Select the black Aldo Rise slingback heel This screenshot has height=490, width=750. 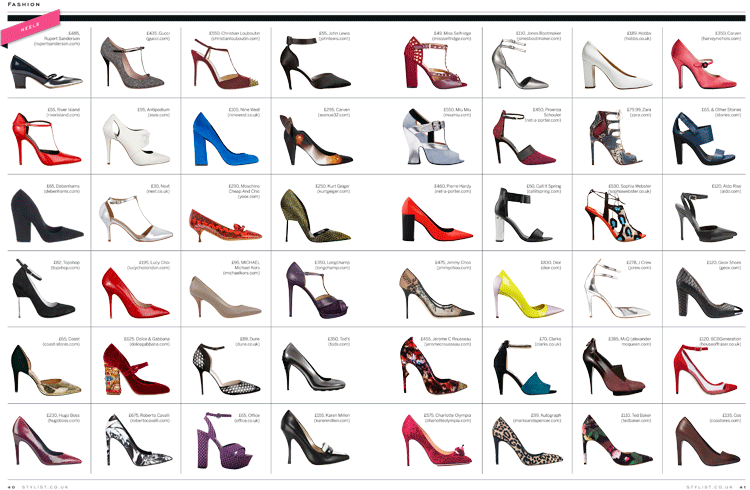706,218
